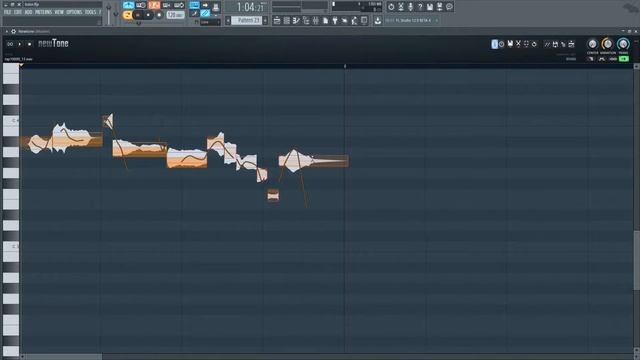Open the OPTIONS menu
The image size is (640, 360).
(x=74, y=12)
